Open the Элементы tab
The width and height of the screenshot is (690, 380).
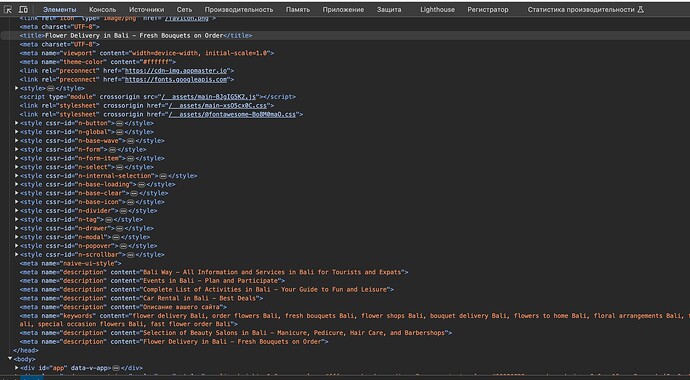pos(59,10)
